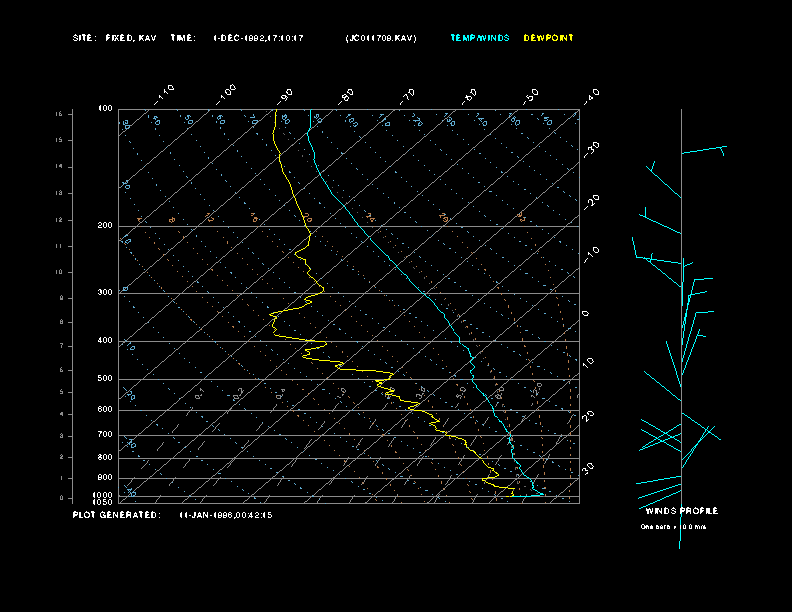Click the 800 pressure level label
Viewport: 792px width, 612px height.
[x=105, y=457]
